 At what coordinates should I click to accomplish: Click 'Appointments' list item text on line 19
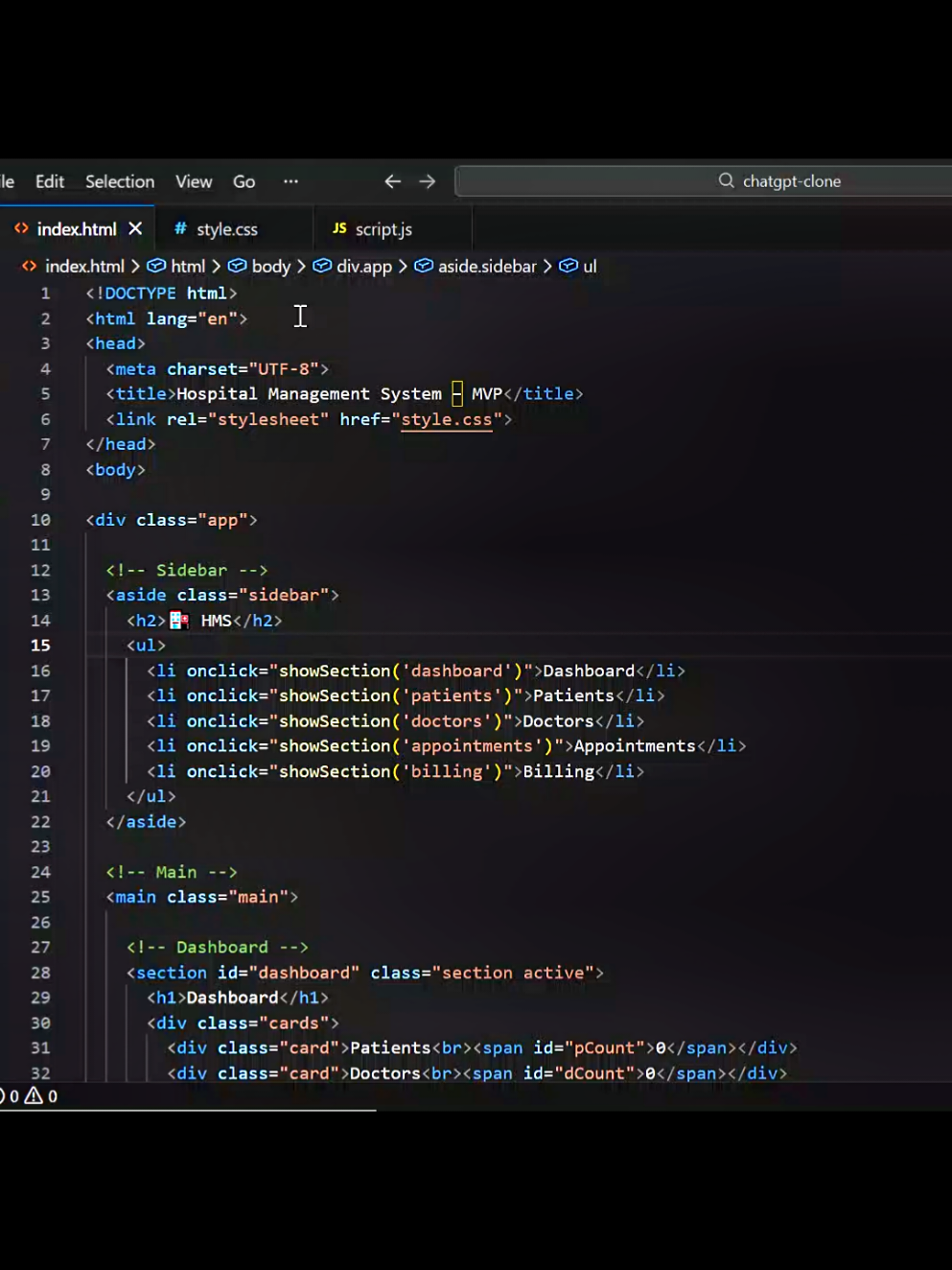(x=635, y=746)
